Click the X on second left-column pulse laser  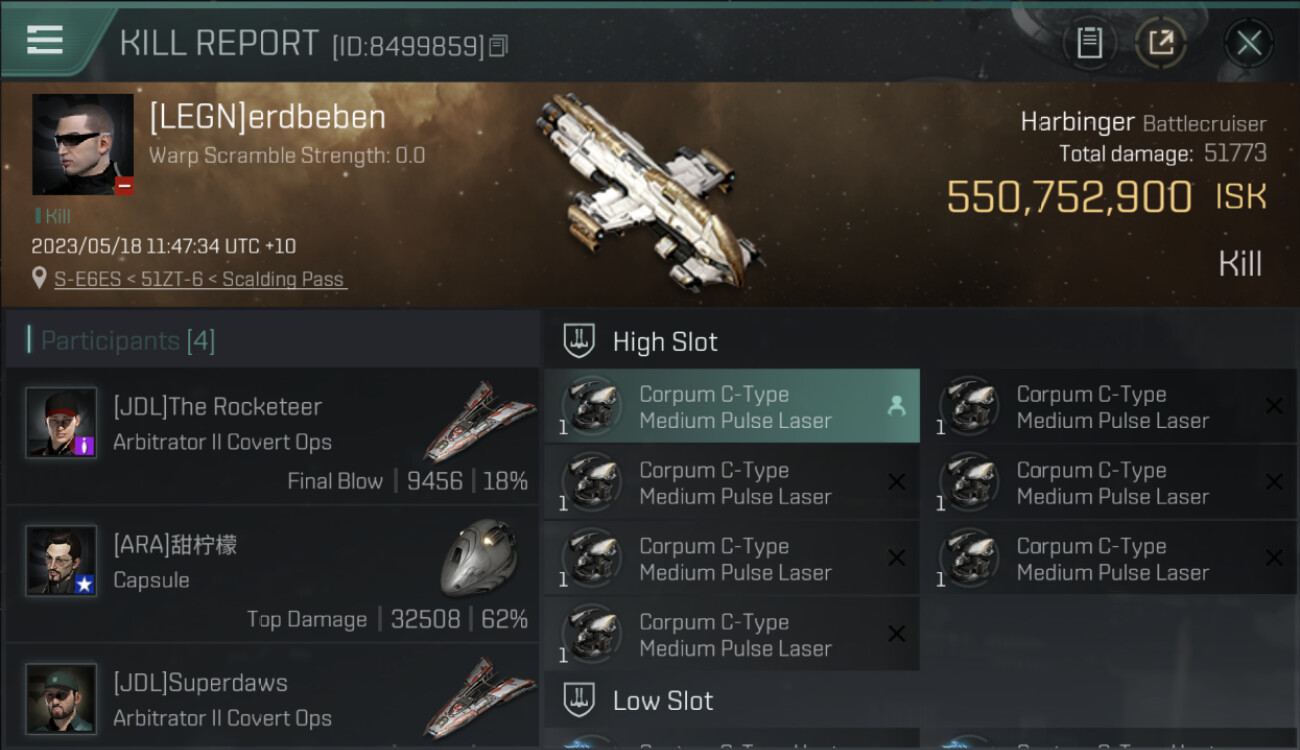(897, 482)
